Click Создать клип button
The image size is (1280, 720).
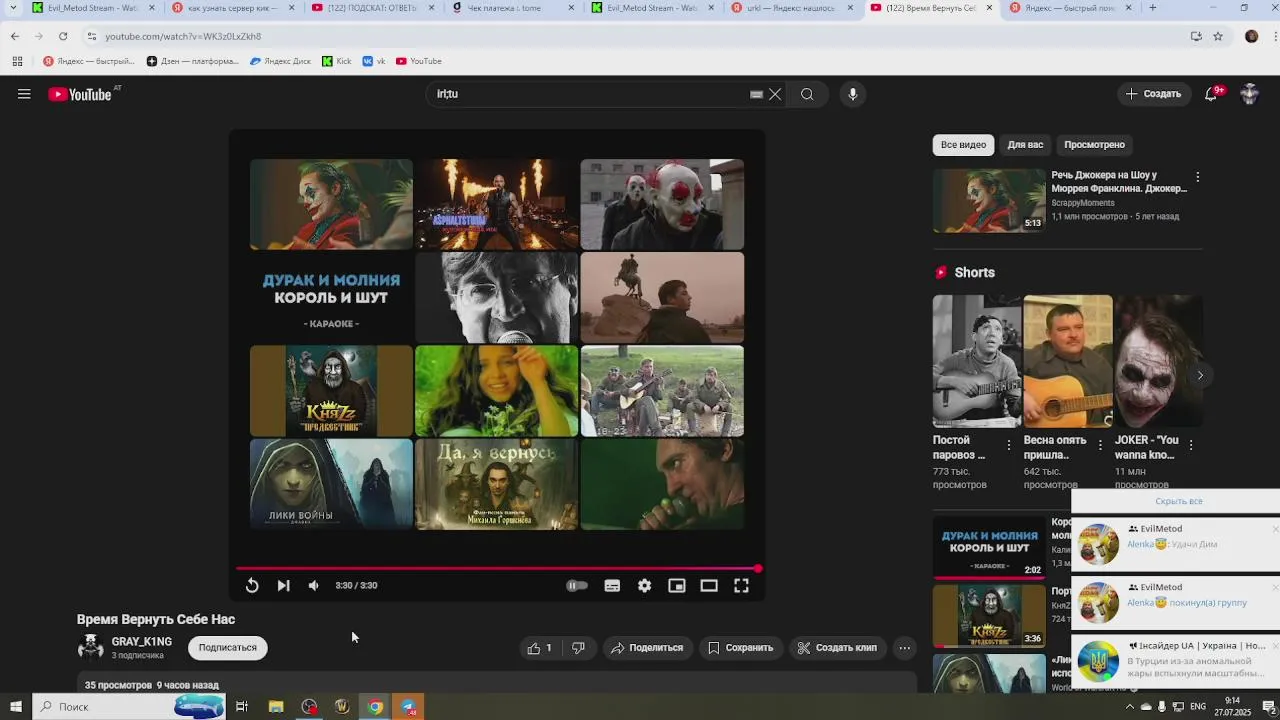837,648
